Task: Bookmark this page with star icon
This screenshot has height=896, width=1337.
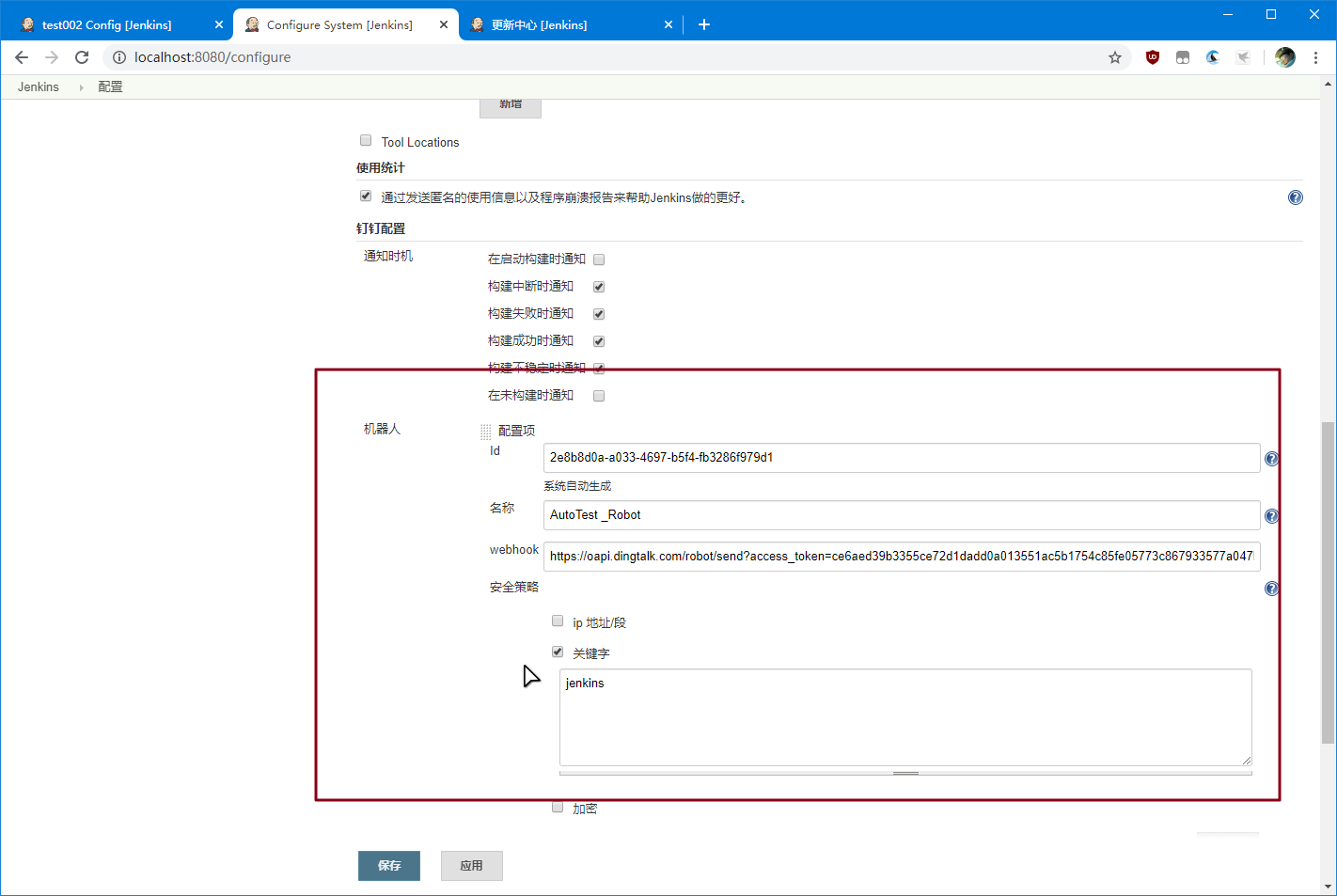Action: tap(1115, 57)
